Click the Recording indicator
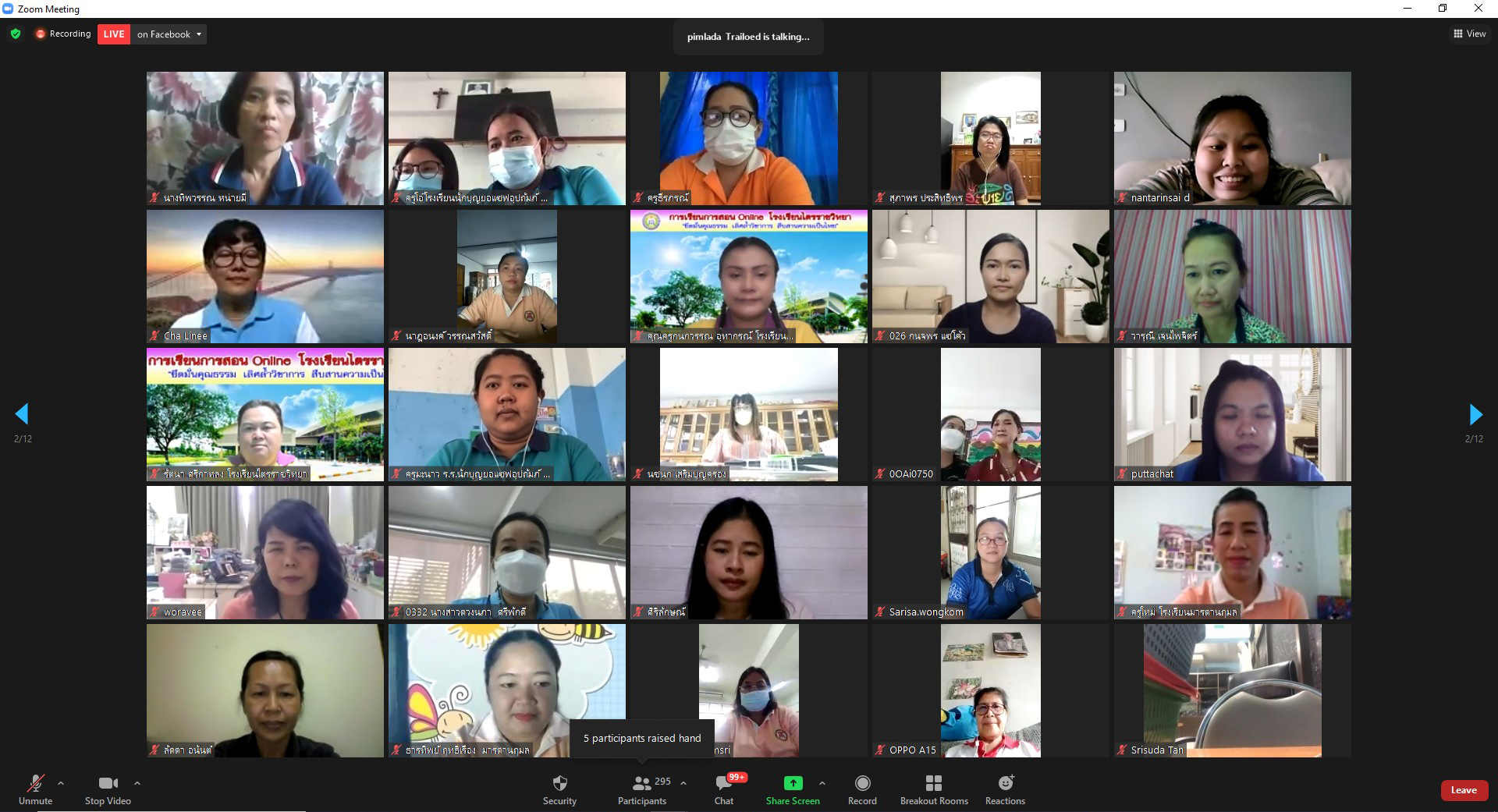1498x812 pixels. coord(63,34)
